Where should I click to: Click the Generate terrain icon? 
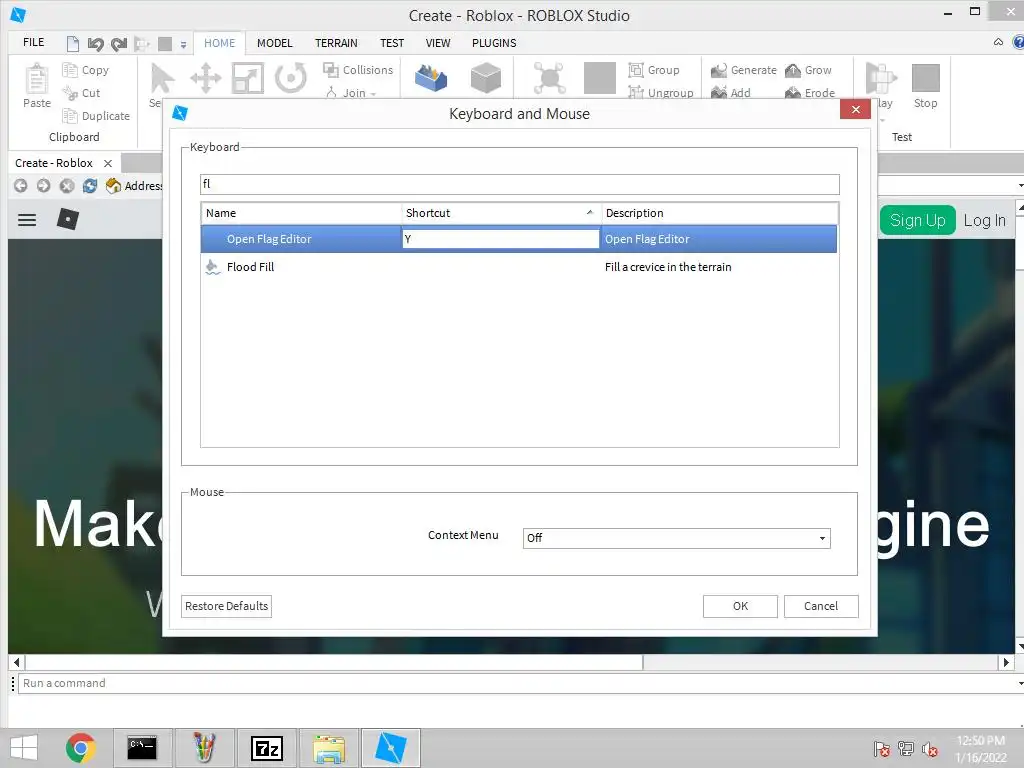click(719, 70)
